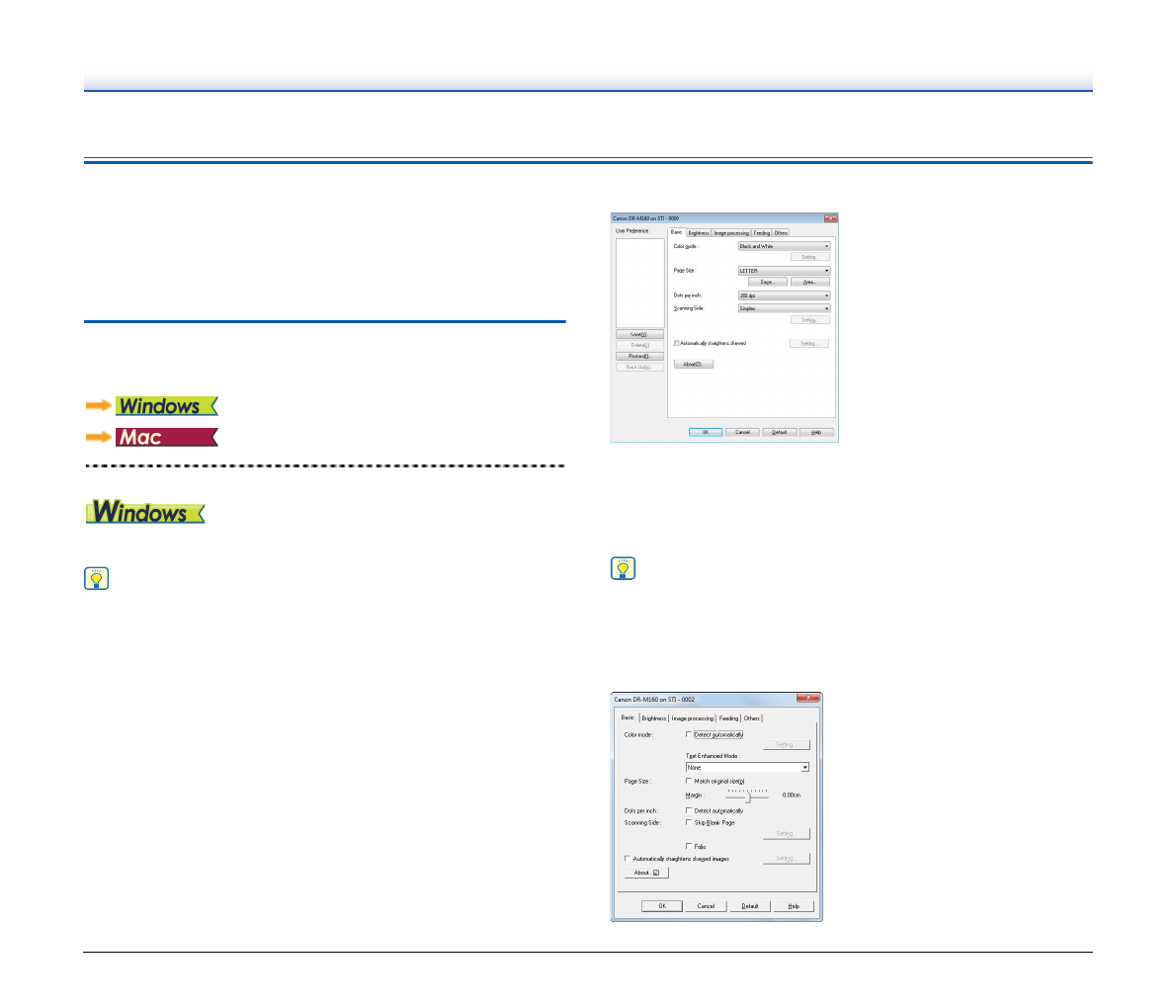Click the orange arrow beside the small Windows banner

coord(99,406)
